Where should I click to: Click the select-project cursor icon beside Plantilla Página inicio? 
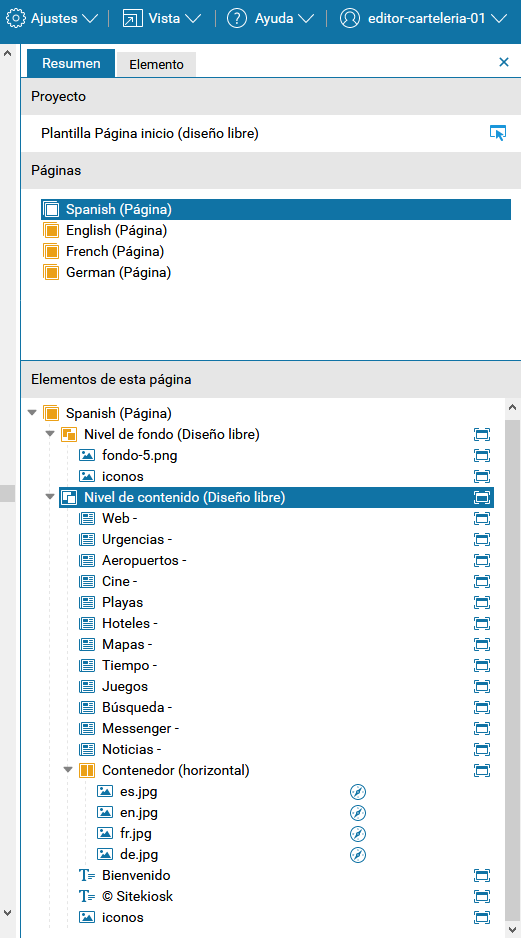(x=498, y=133)
